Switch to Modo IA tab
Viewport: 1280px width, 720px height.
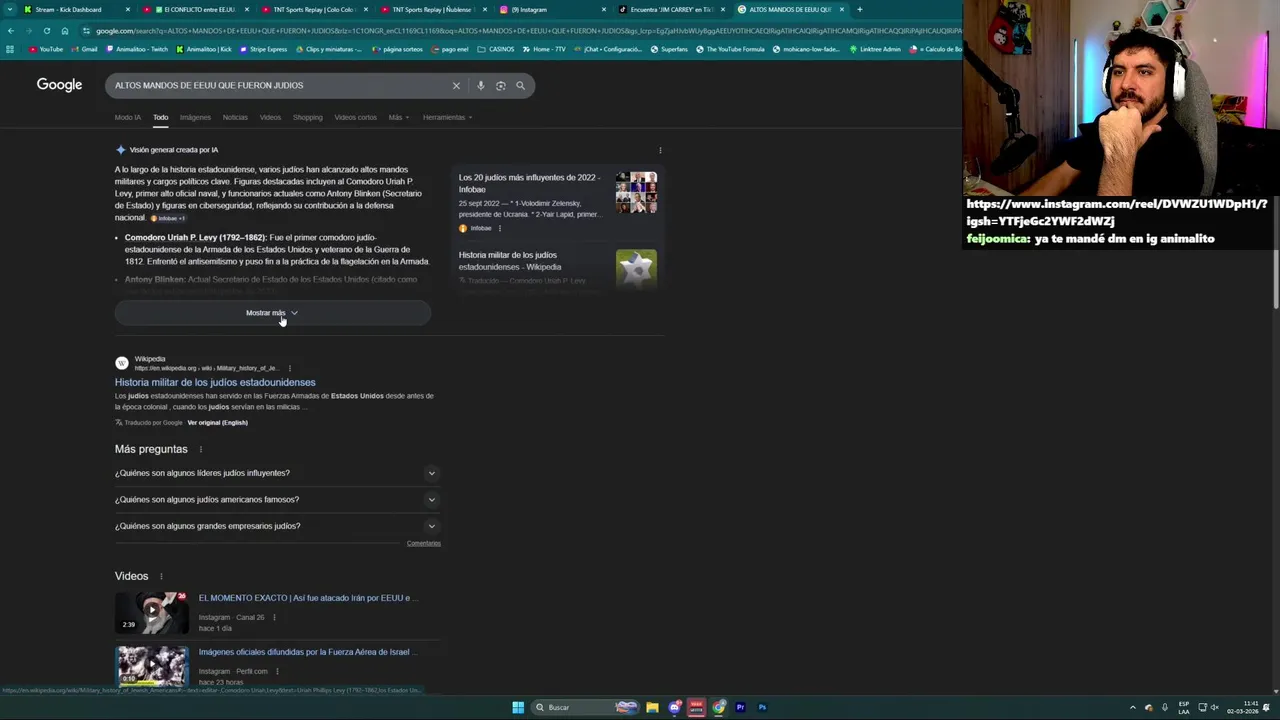[x=128, y=118]
